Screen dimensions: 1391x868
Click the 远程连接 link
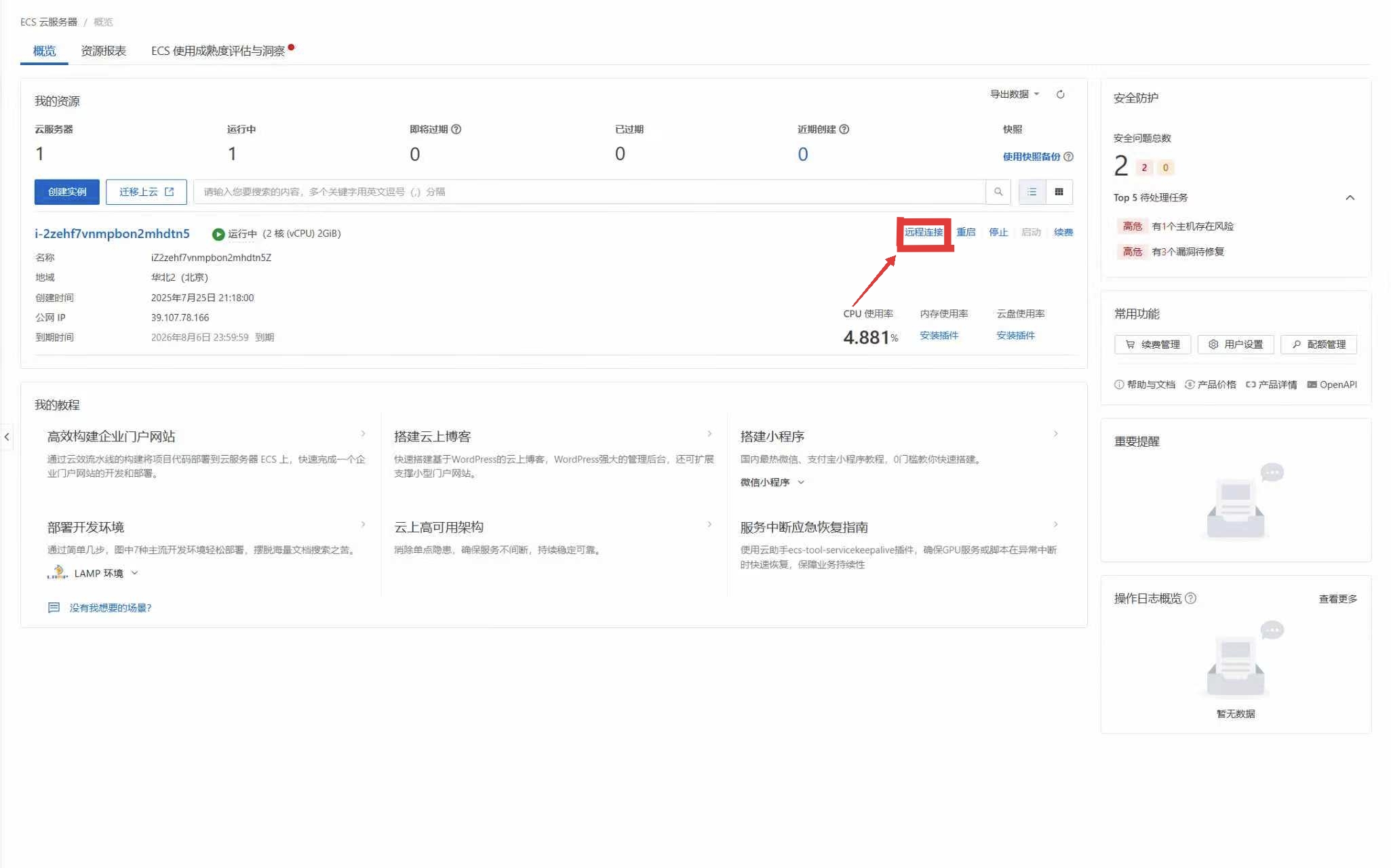[x=924, y=232]
